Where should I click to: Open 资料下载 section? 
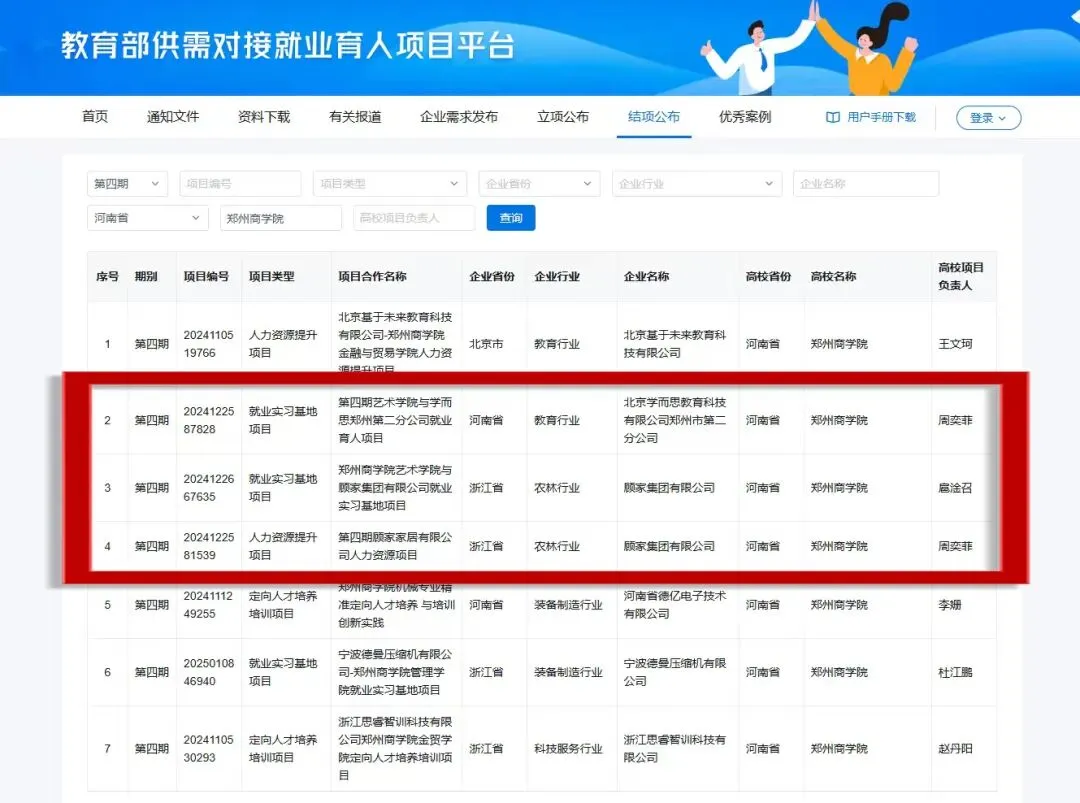coord(264,116)
